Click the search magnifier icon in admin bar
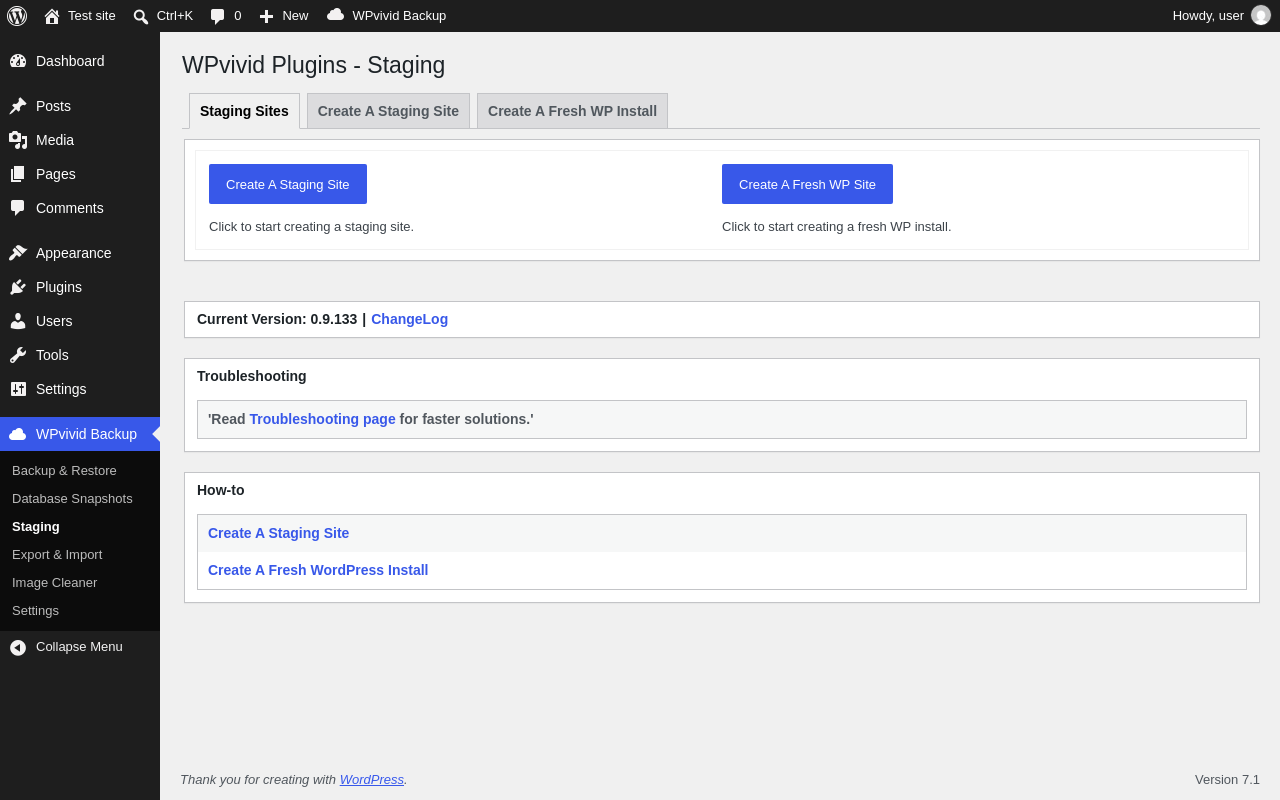Viewport: 1280px width, 800px height. (141, 16)
